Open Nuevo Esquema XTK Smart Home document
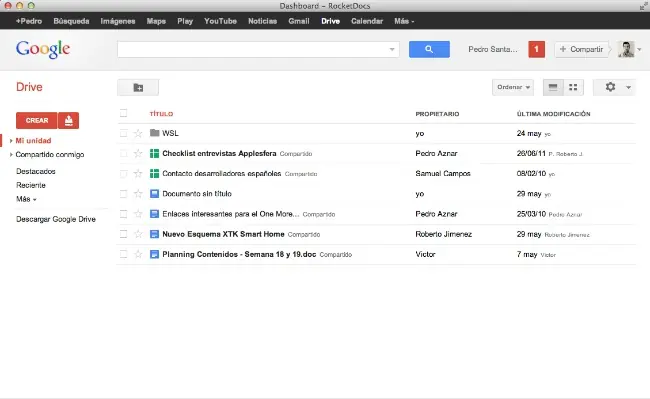Screen dimensions: 650x399 (x=223, y=234)
